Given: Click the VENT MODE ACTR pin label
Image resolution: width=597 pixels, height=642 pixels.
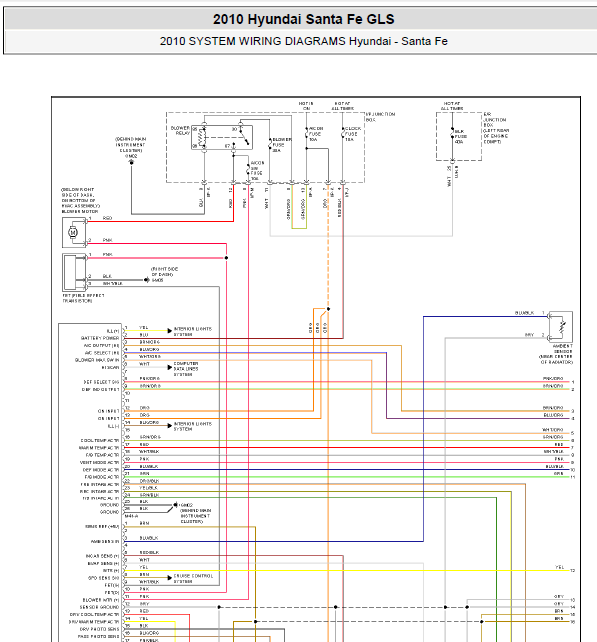Looking at the screenshot, I should pos(100,463).
